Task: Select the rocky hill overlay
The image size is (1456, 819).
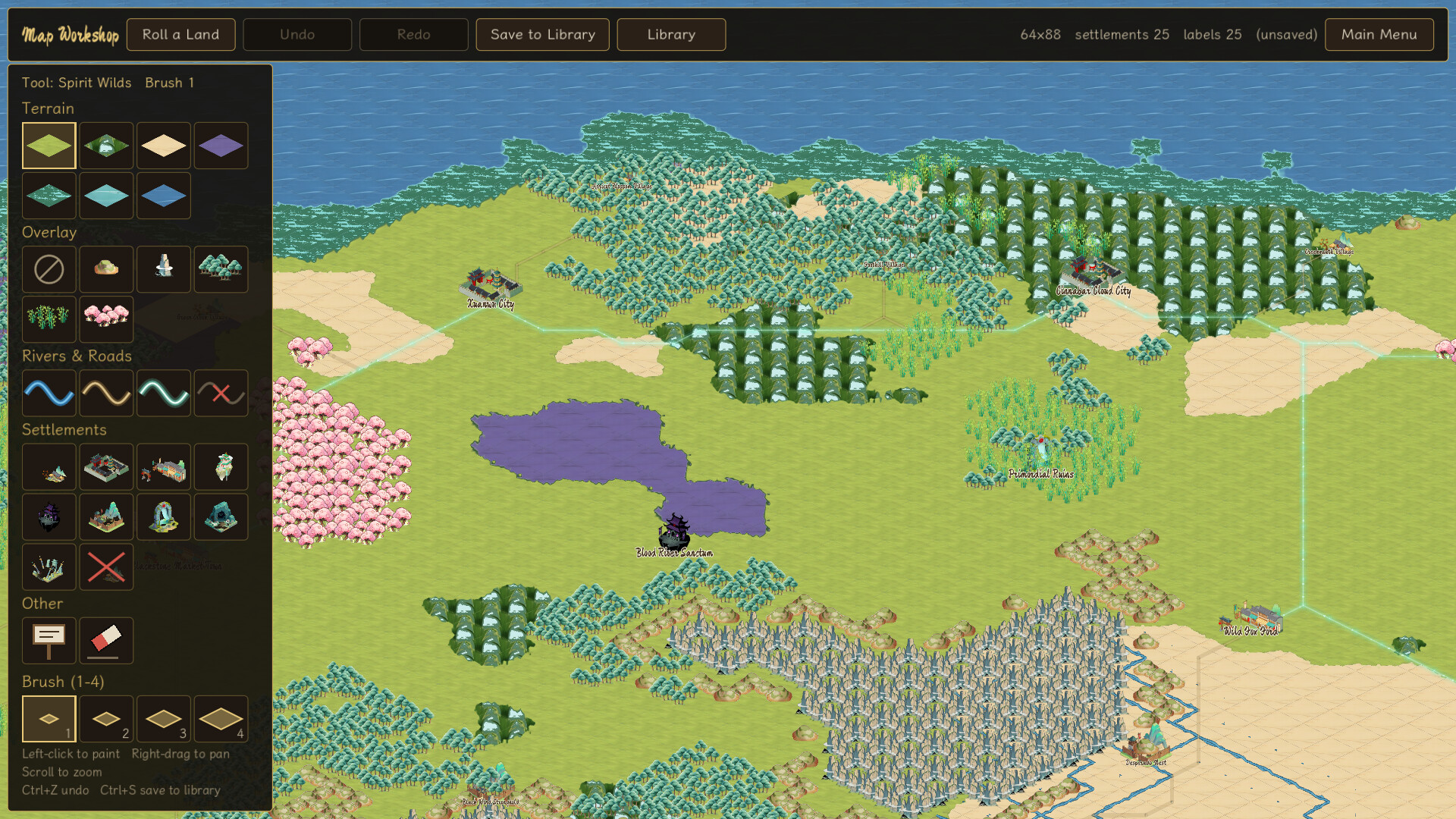Action: point(106,269)
